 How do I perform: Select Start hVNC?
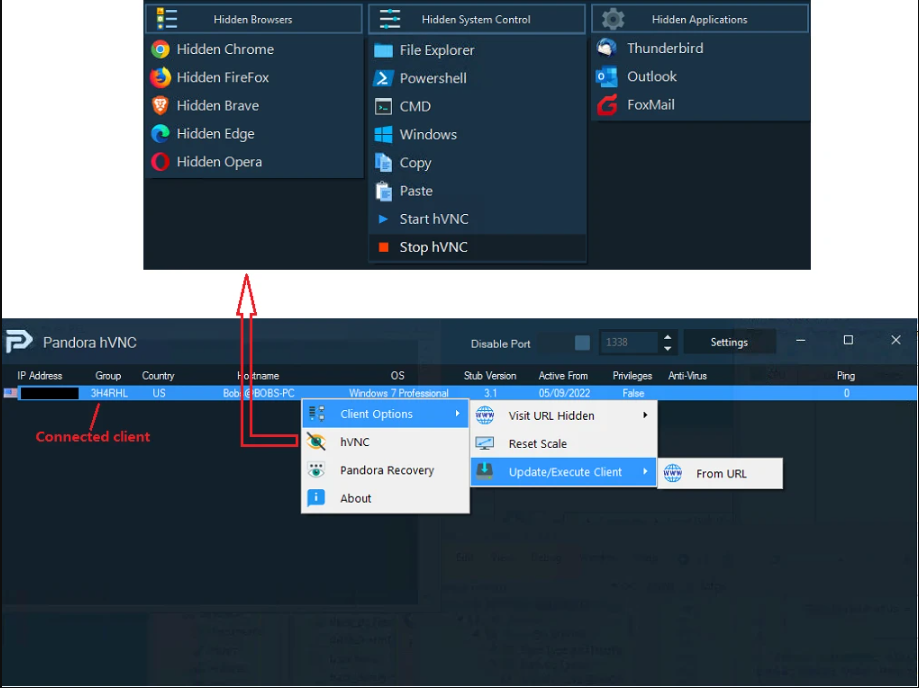coord(433,218)
